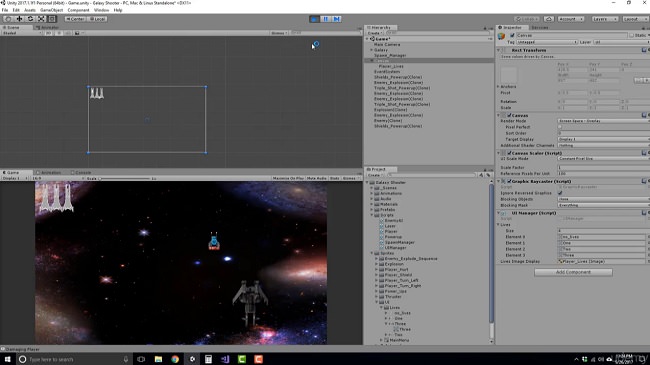The image size is (650, 365).
Task: Toggle the Pixel Perfect checkbox
Action: coord(560,127)
